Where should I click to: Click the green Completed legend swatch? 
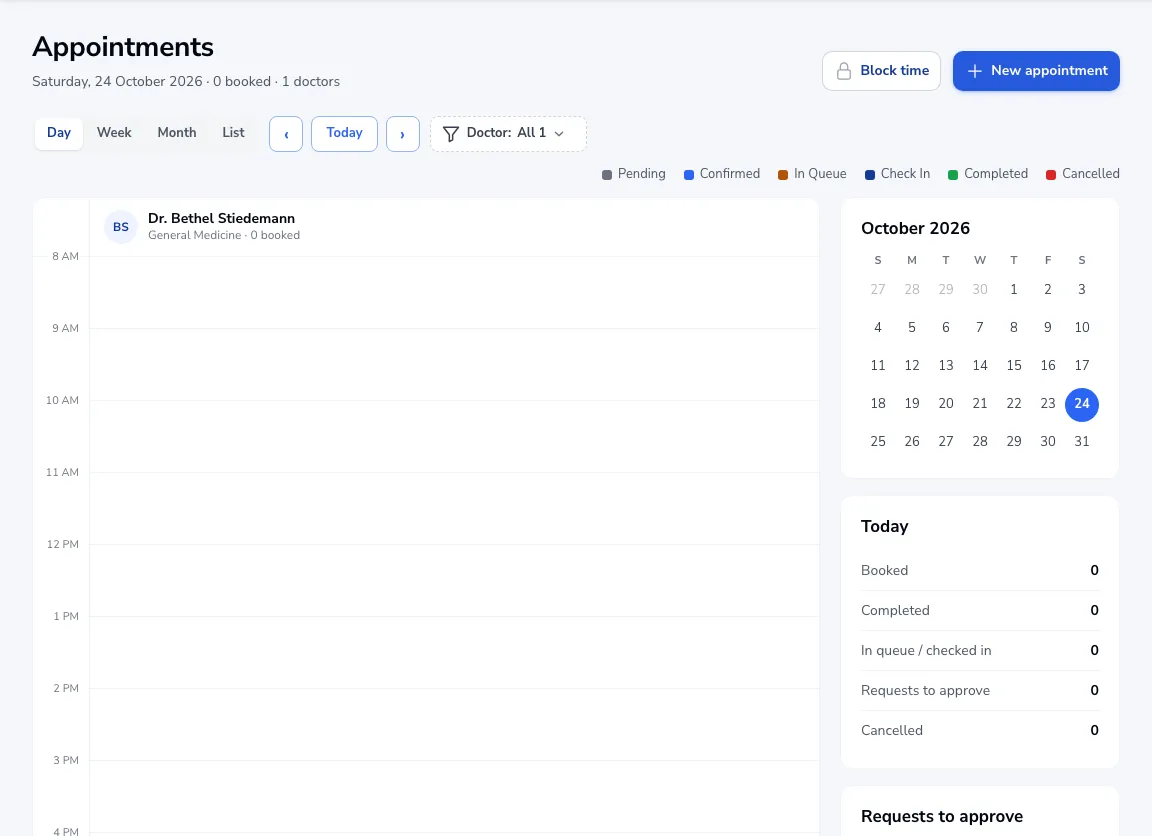[953, 175]
